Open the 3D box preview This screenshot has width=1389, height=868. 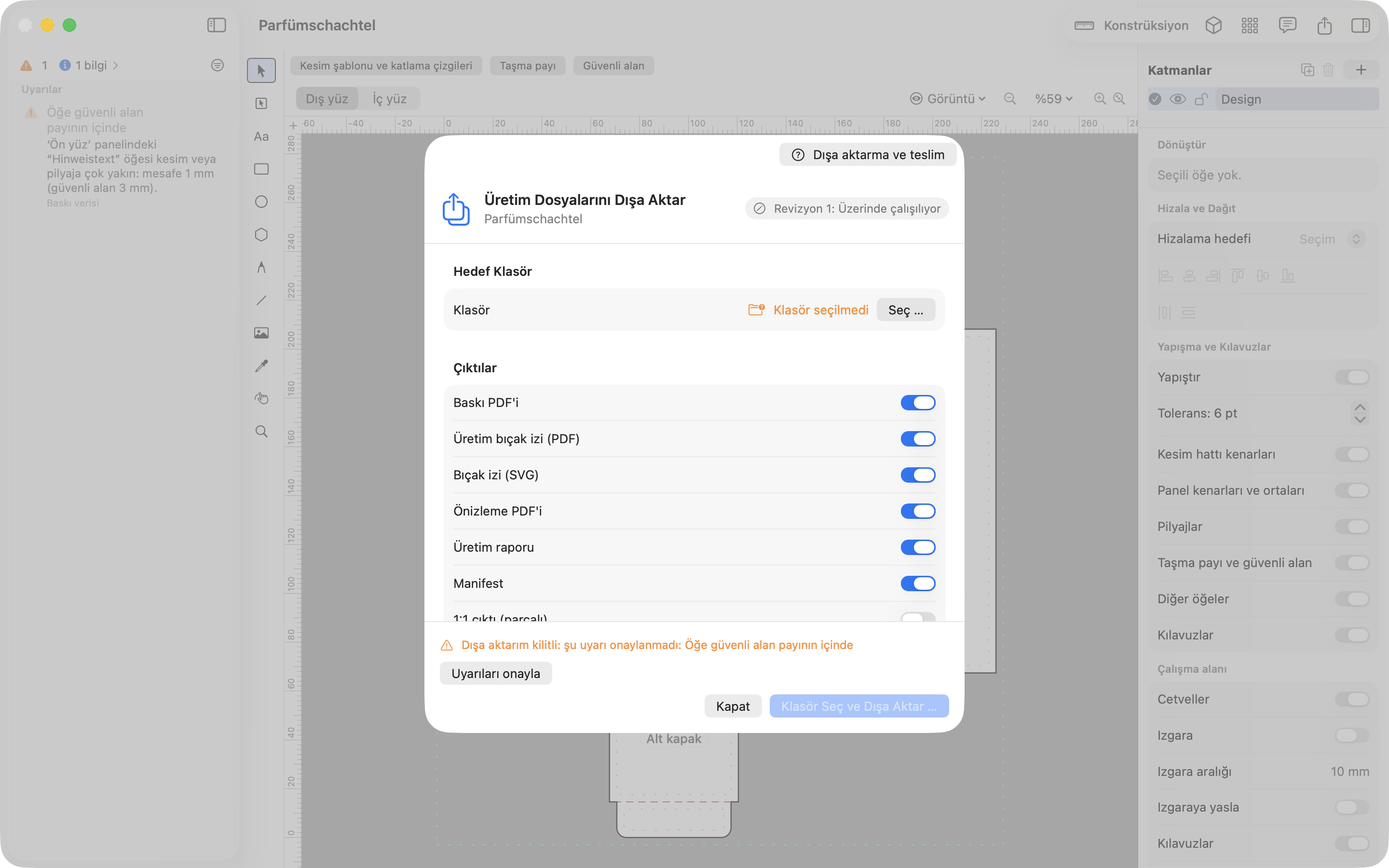point(1213,25)
